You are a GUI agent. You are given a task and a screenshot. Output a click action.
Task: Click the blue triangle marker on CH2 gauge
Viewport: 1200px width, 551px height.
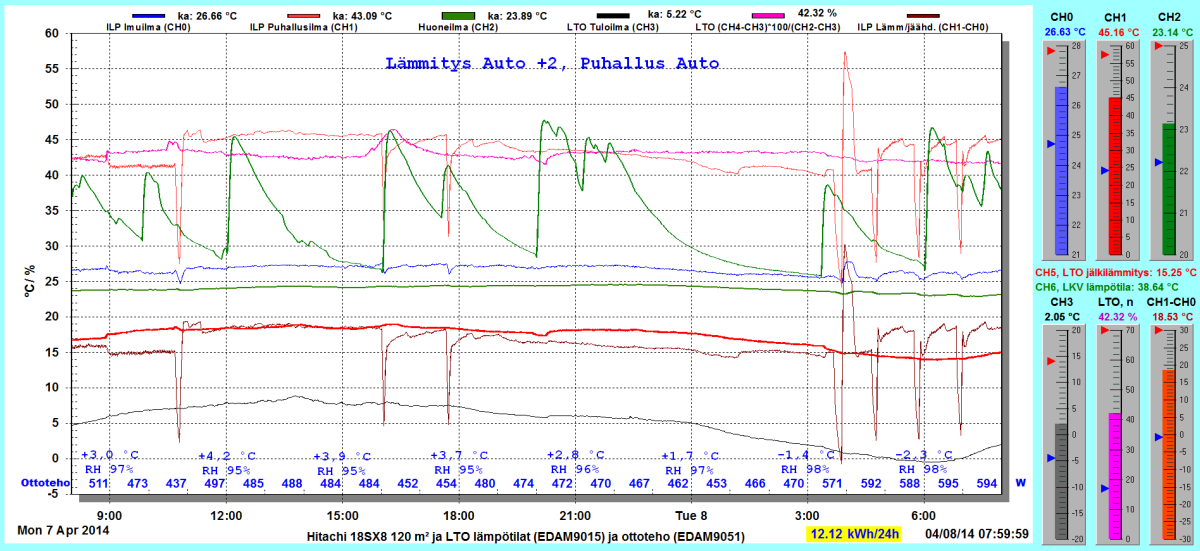[x=1158, y=162]
